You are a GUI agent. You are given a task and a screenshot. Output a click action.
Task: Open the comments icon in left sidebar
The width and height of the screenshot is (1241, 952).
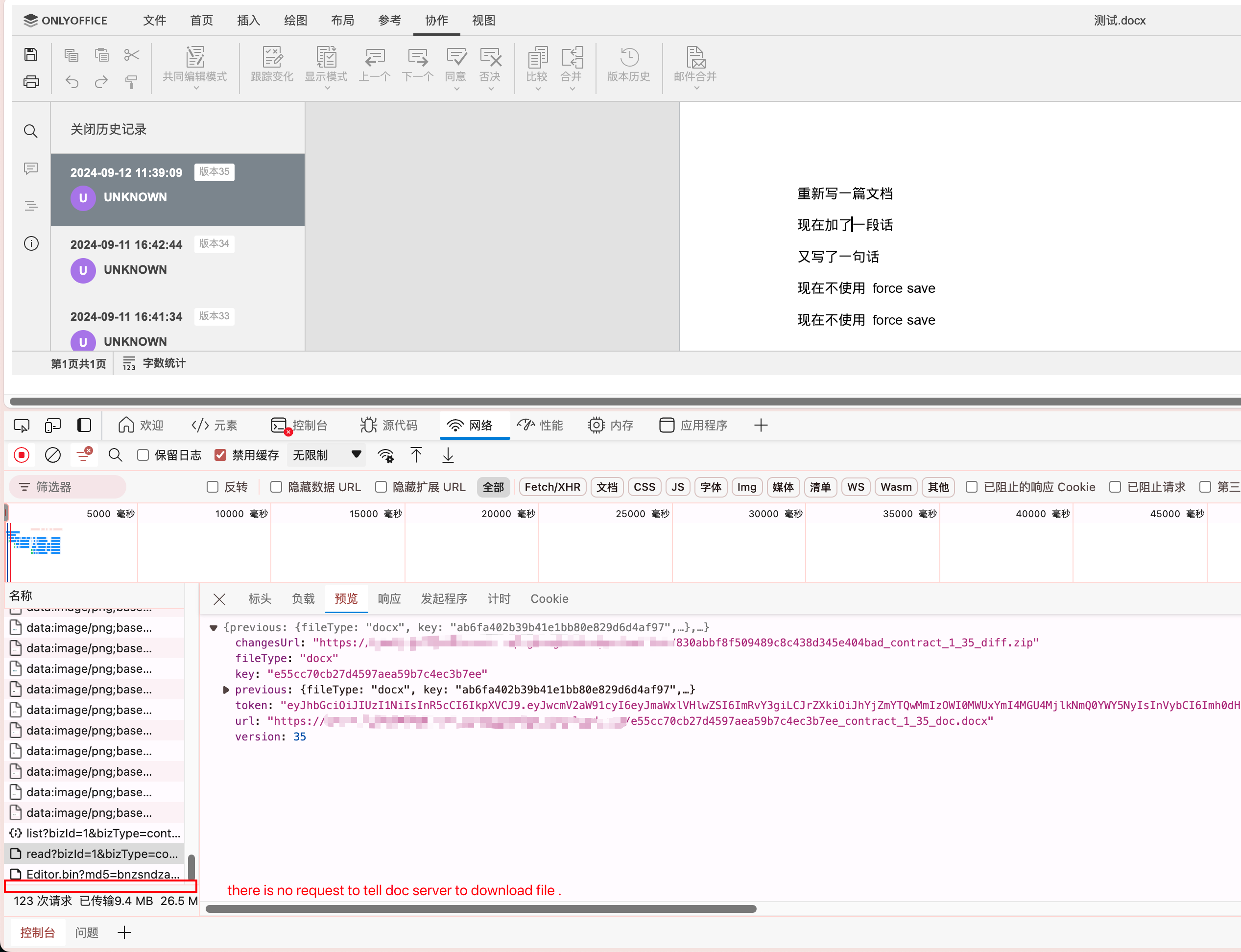(31, 169)
